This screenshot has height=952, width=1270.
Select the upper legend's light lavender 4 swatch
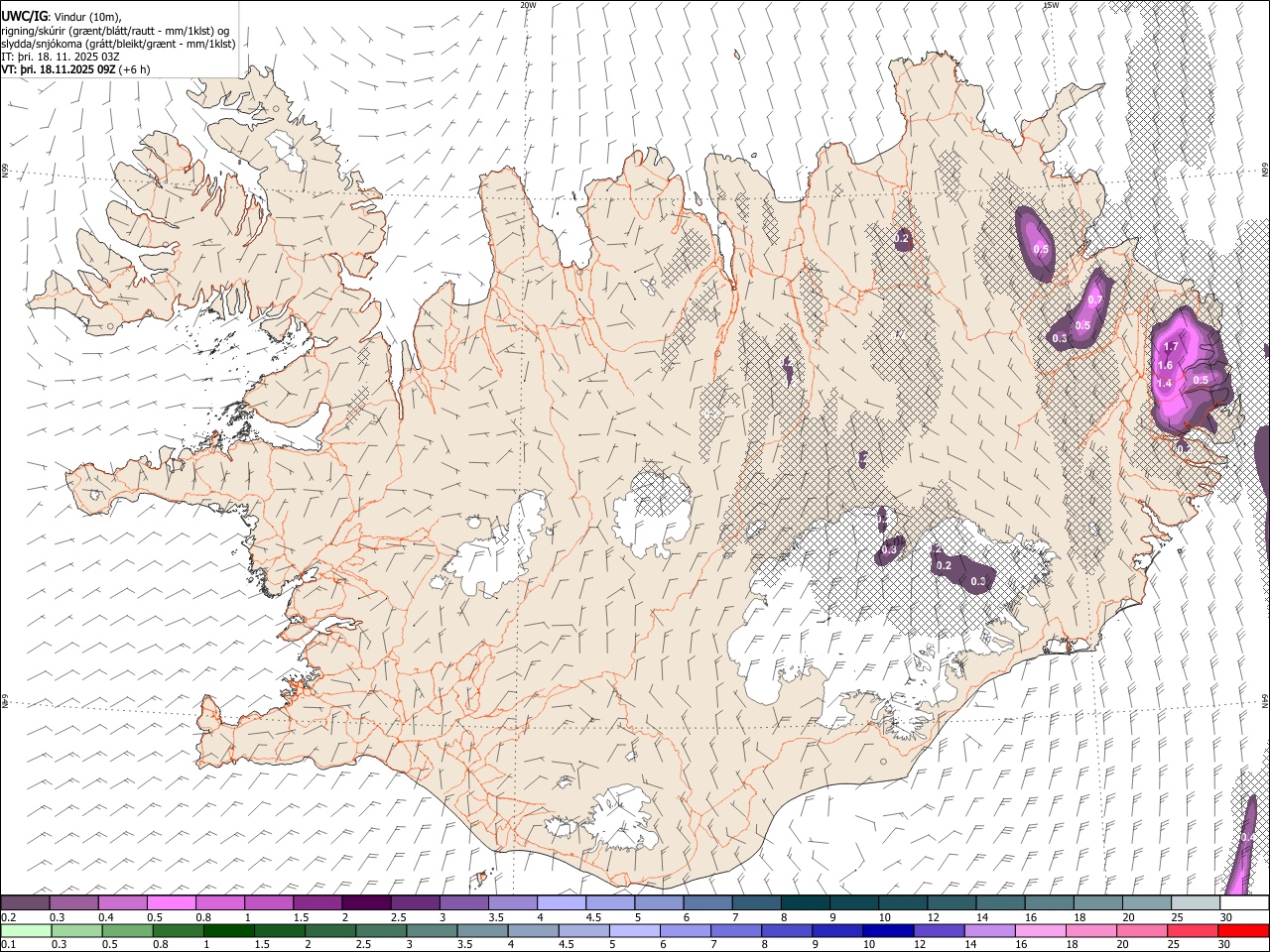[x=562, y=902]
